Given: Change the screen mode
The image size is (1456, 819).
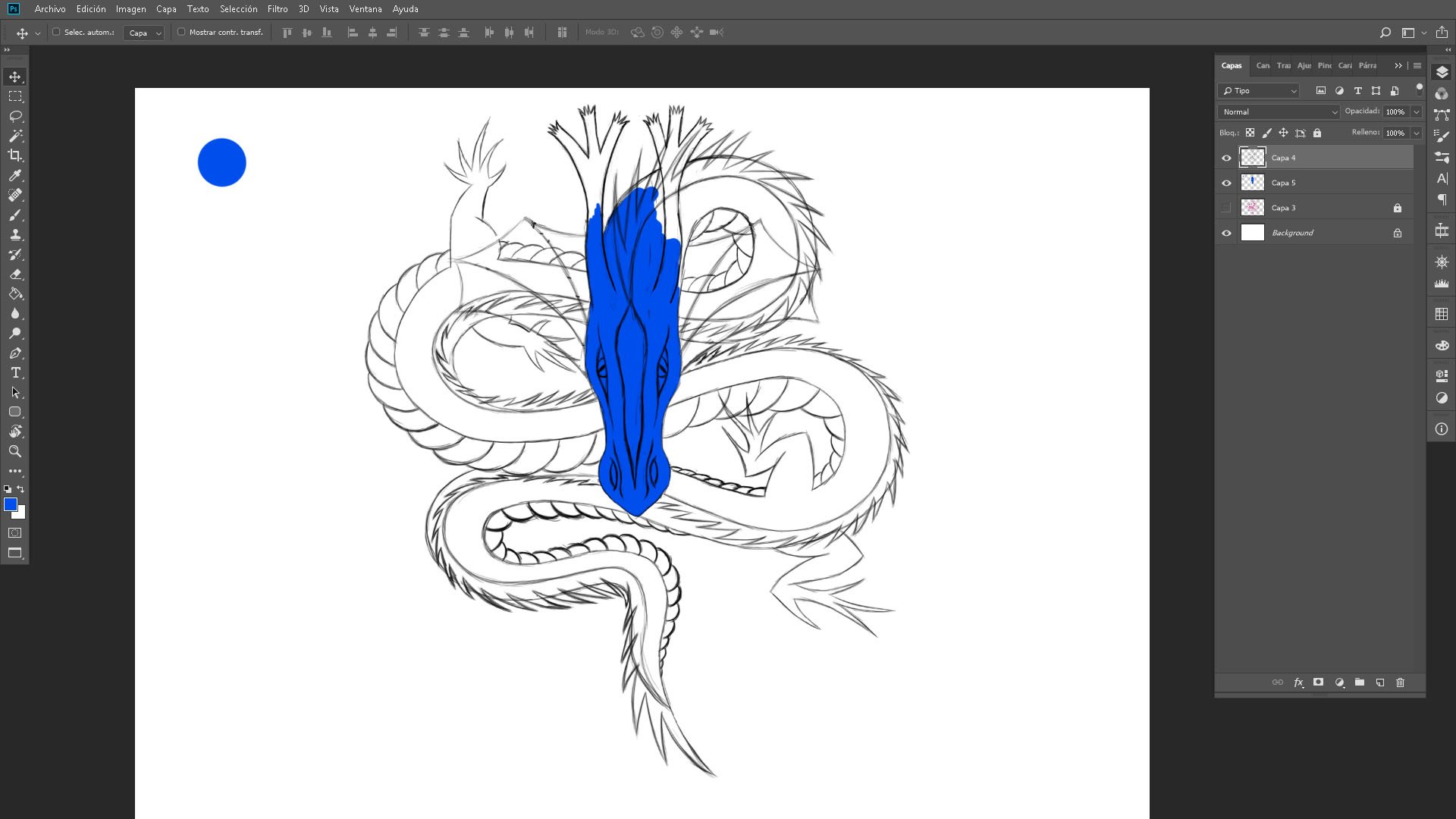Looking at the screenshot, I should pos(15,553).
